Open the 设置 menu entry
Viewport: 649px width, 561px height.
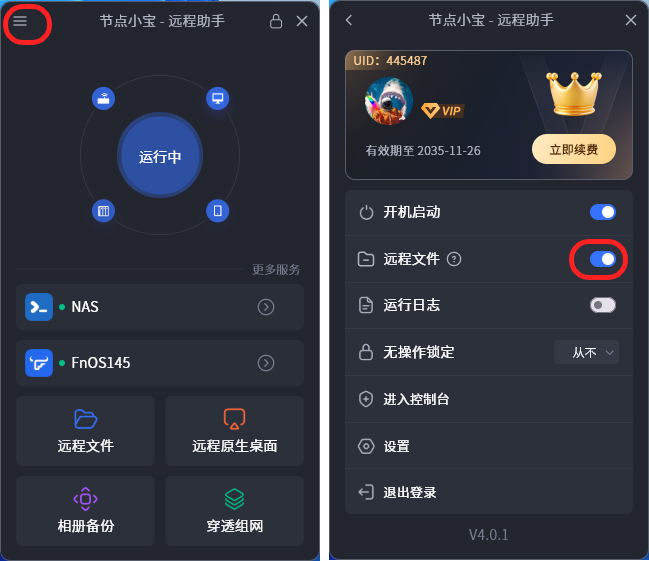tap(489, 446)
